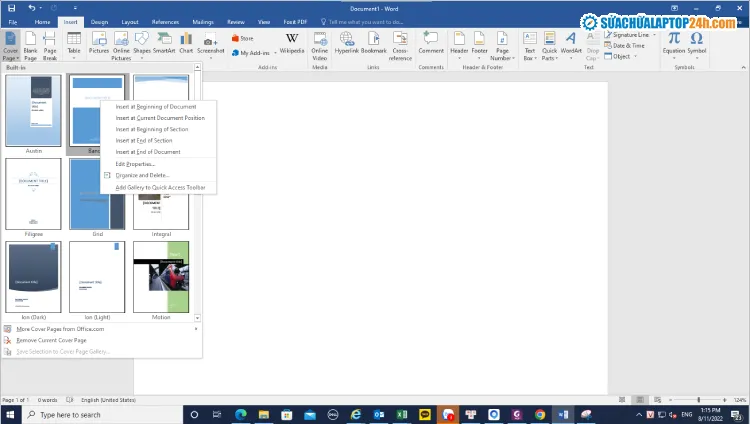Click the Screenshot tool
The width and height of the screenshot is (750, 424).
coord(210,45)
